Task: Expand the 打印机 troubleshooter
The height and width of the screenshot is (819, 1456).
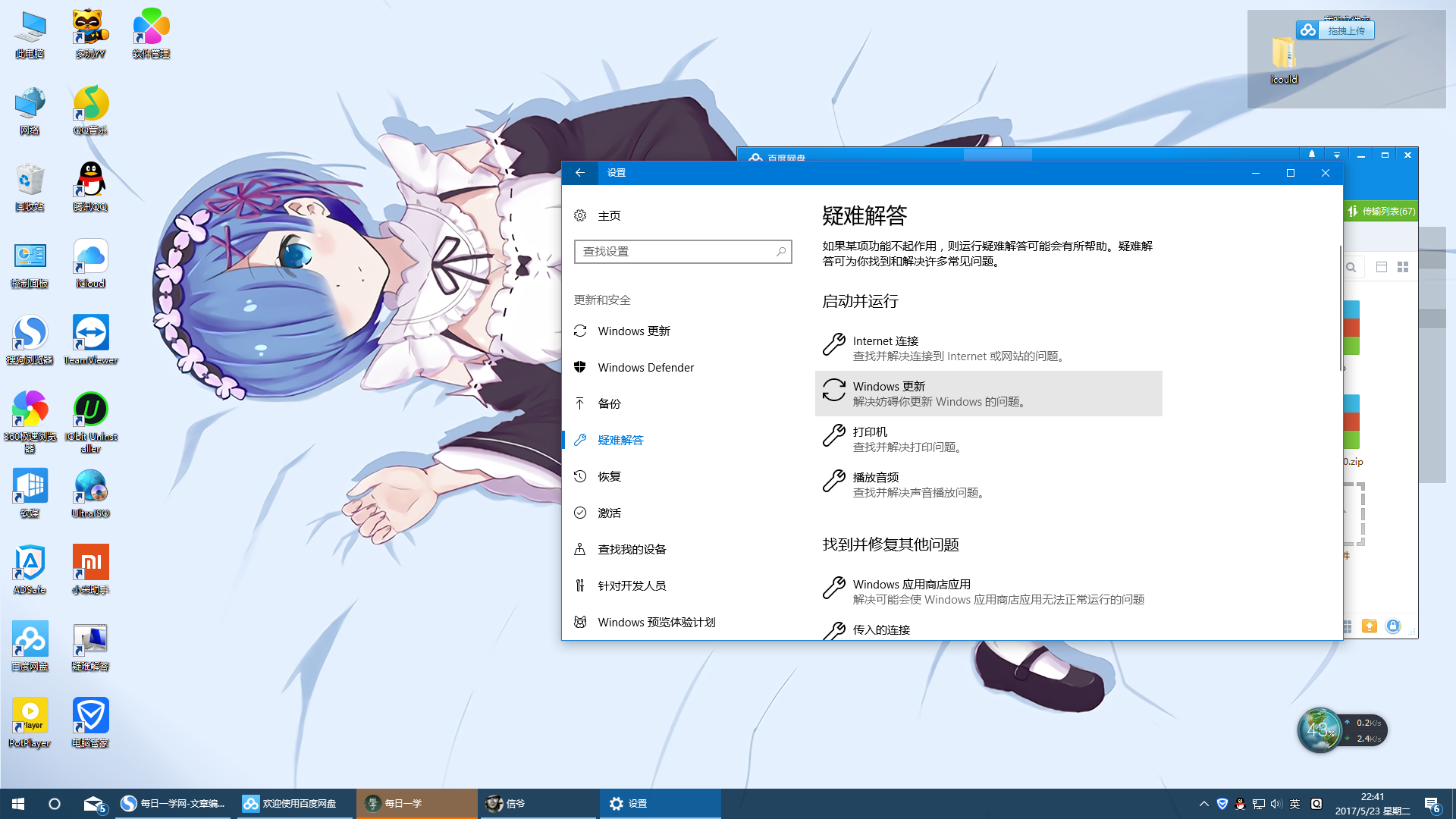Action: (988, 439)
